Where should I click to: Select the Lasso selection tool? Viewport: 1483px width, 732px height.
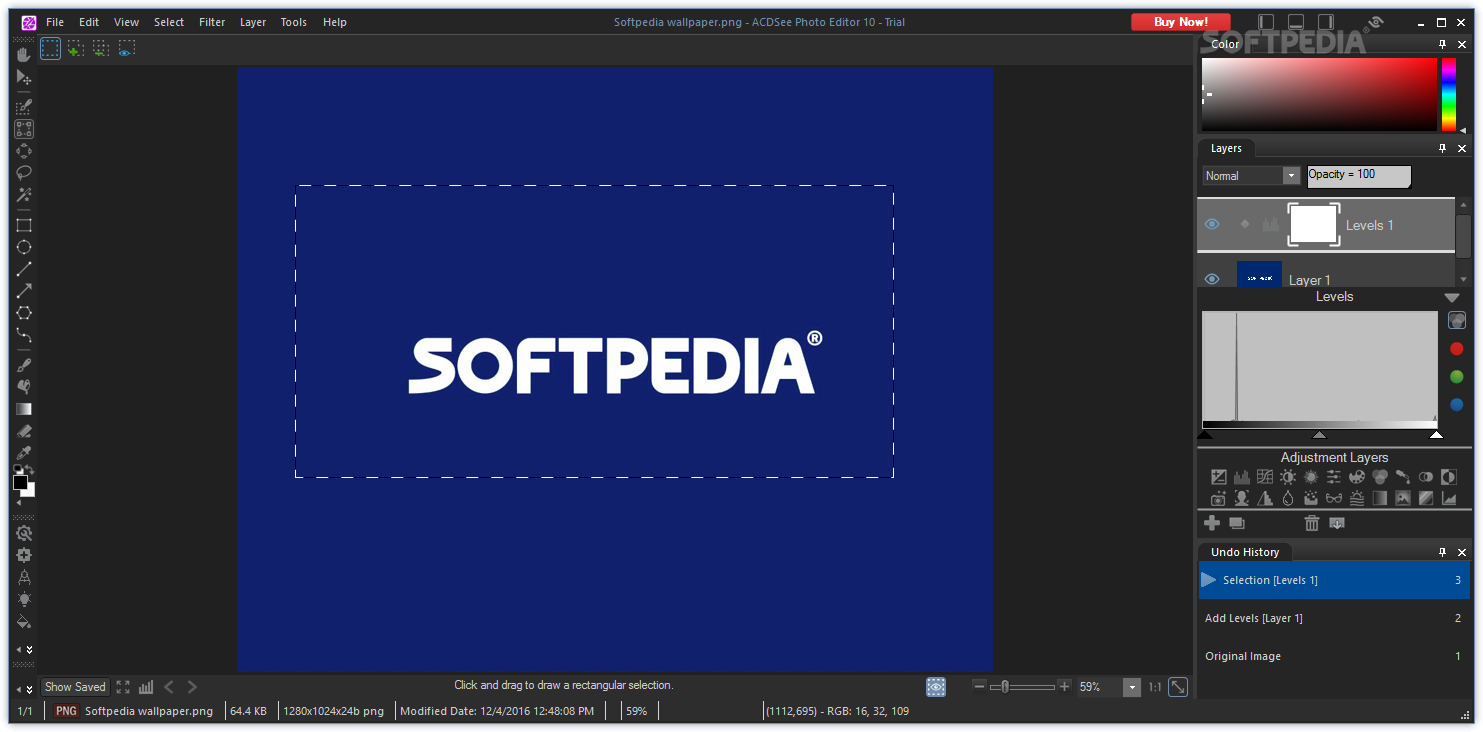point(24,172)
